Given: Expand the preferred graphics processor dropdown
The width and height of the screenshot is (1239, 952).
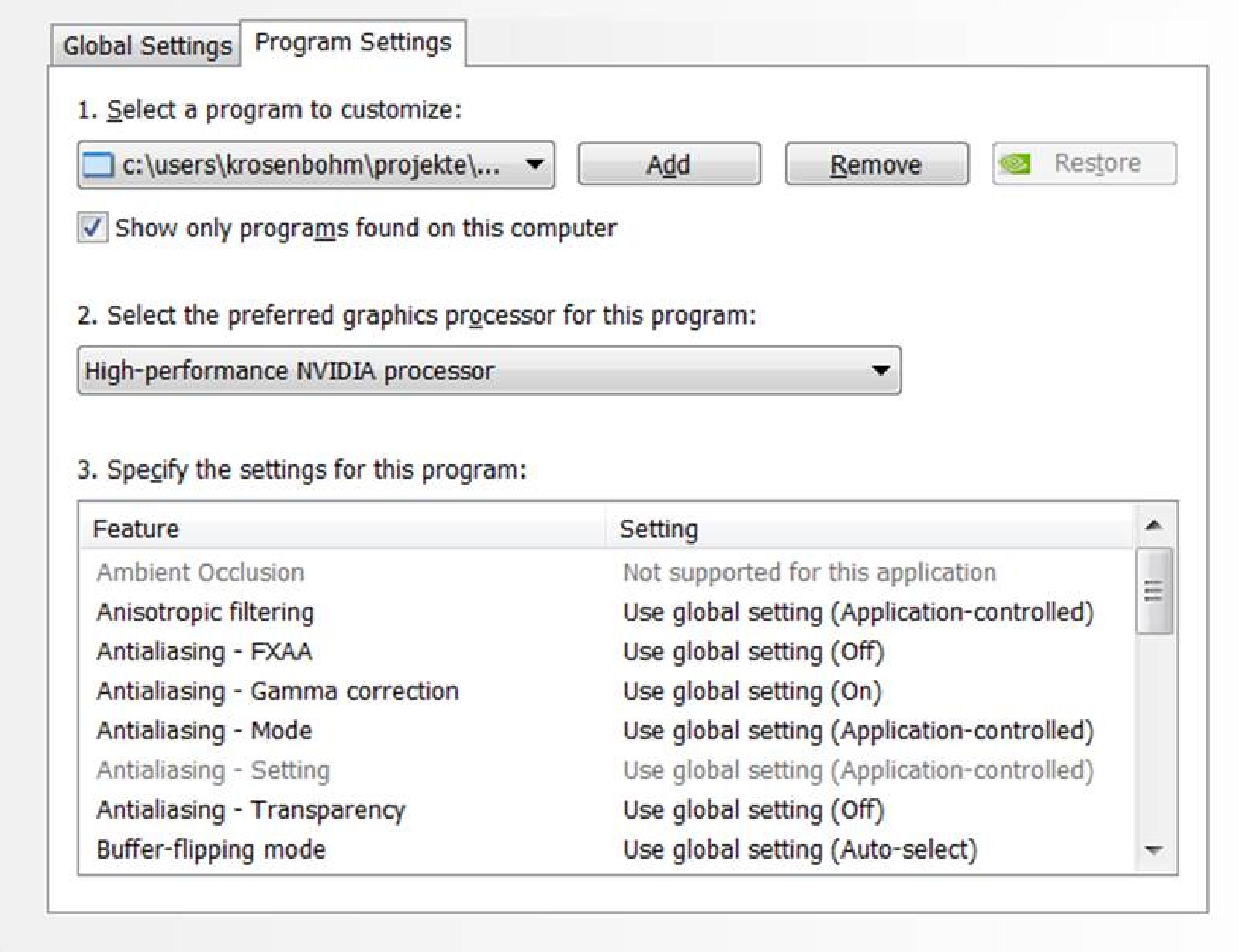Looking at the screenshot, I should click(x=880, y=371).
